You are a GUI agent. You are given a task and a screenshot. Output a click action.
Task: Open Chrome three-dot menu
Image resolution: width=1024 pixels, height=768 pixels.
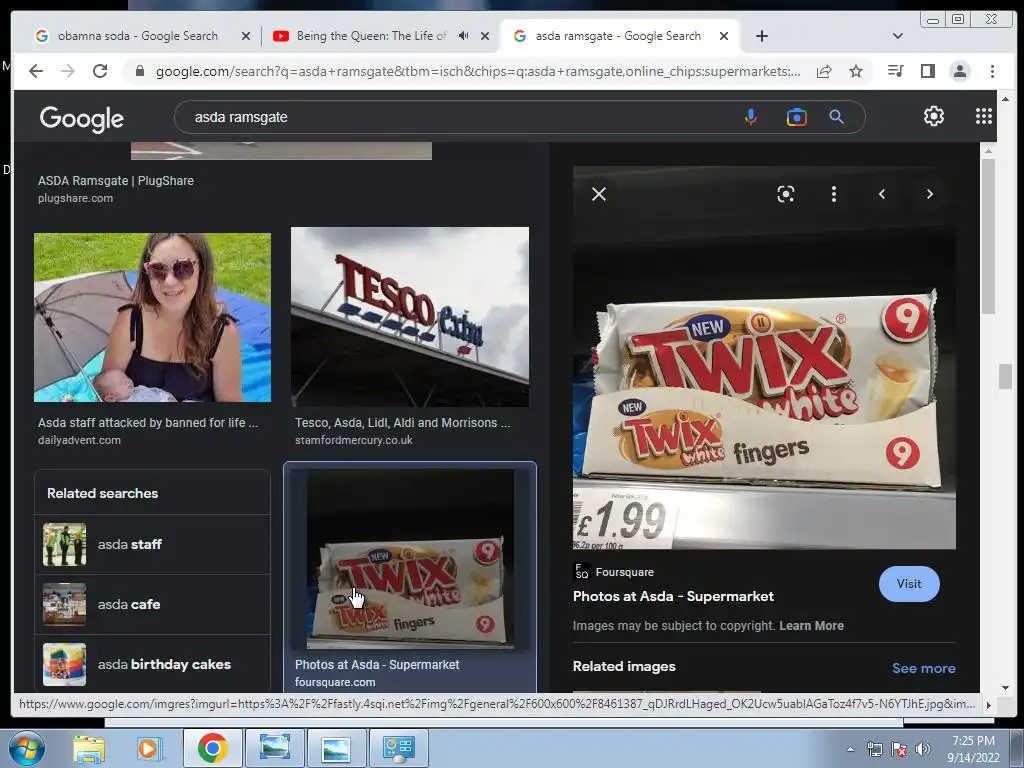992,71
